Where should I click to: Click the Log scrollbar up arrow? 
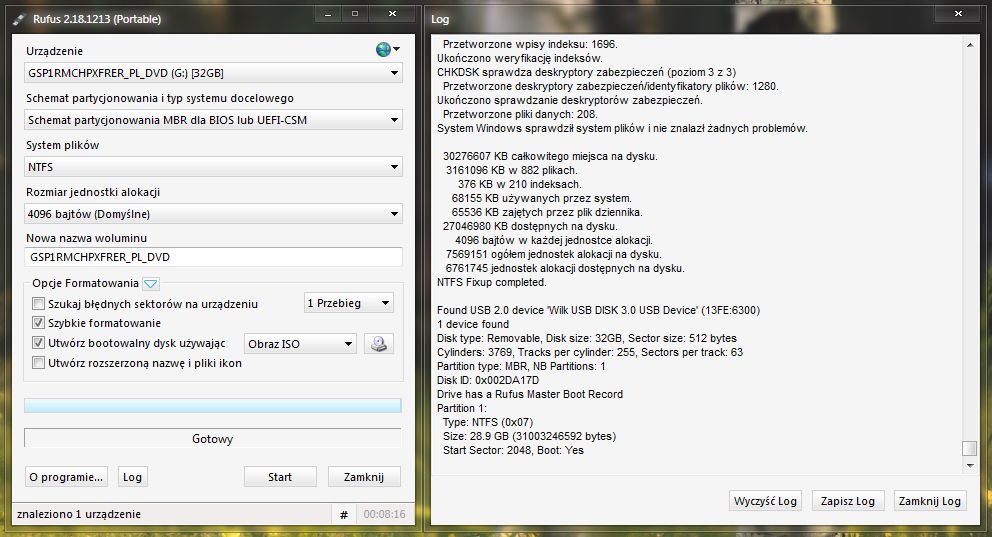(x=970, y=45)
